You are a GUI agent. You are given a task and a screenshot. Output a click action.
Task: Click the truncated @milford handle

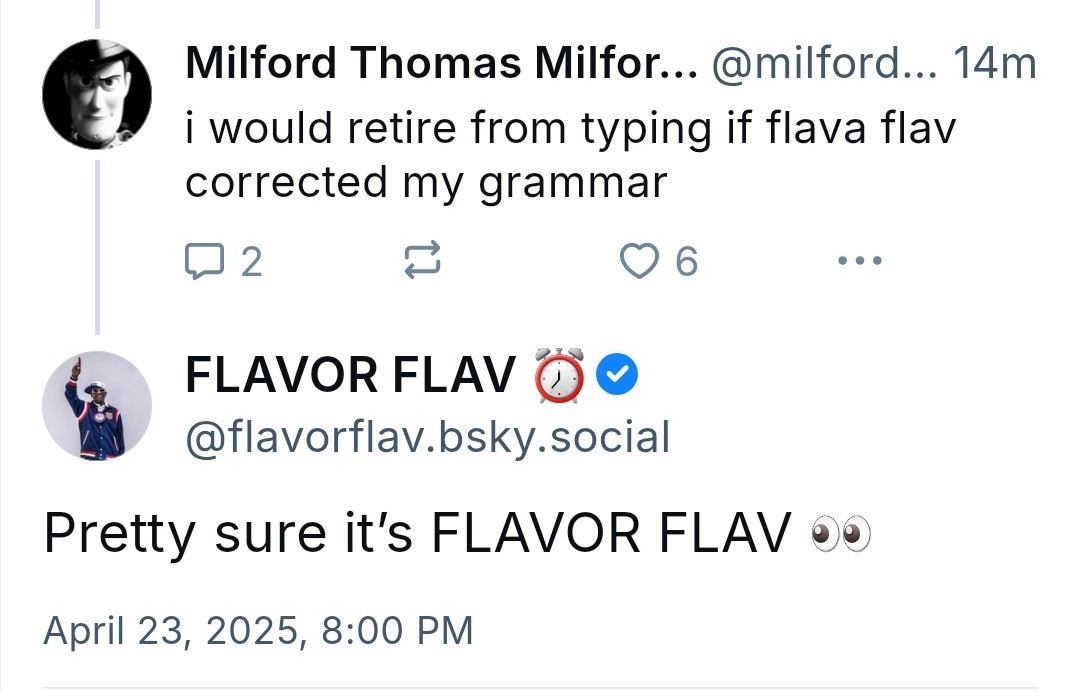tap(824, 63)
